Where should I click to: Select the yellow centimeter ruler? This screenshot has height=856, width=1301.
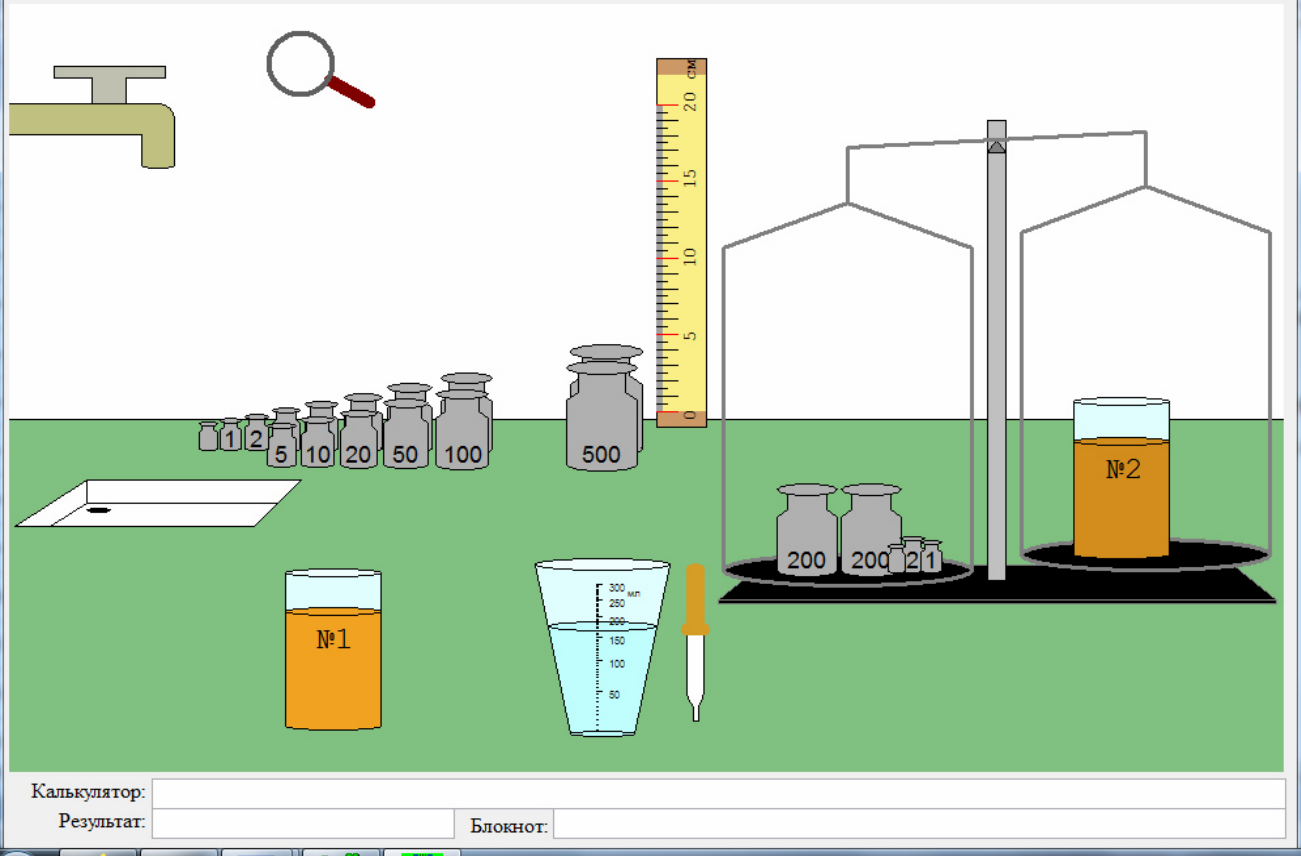click(682, 243)
